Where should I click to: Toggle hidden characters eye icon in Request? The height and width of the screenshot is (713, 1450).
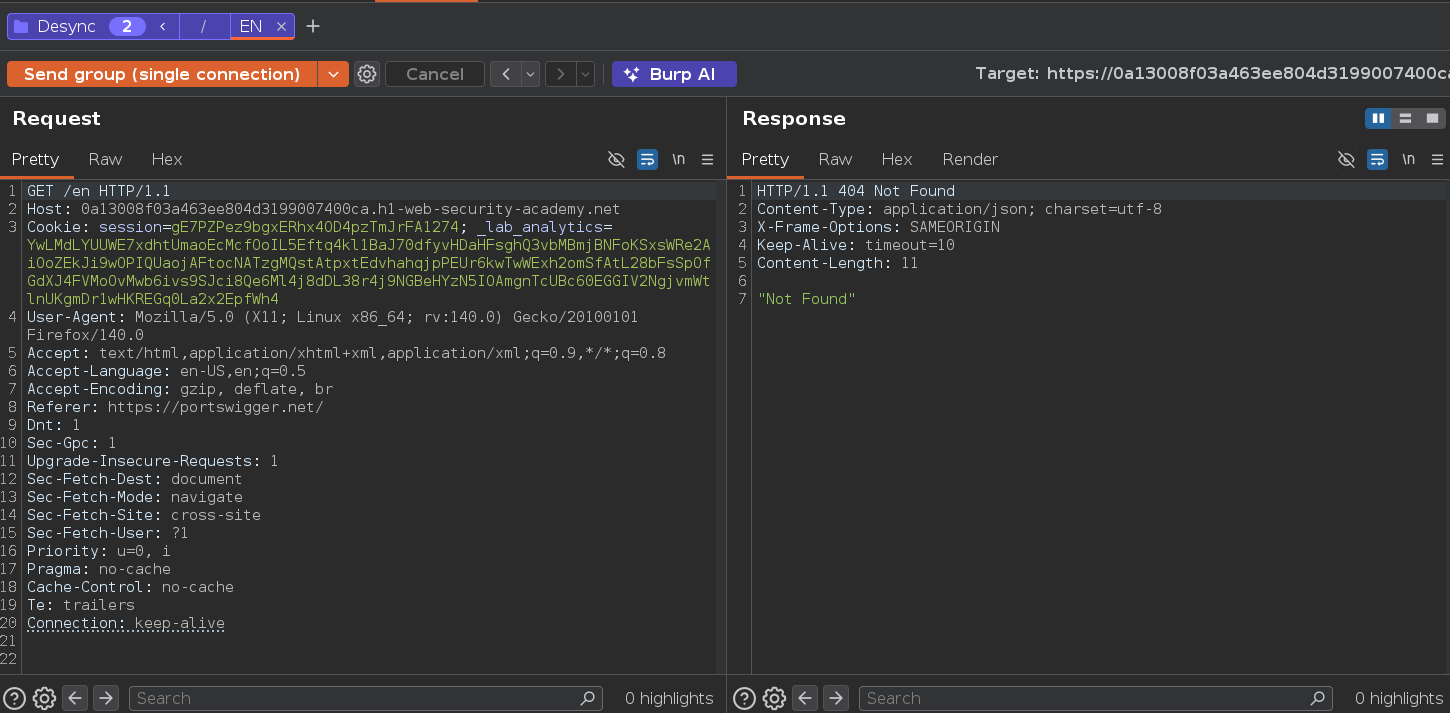point(617,159)
